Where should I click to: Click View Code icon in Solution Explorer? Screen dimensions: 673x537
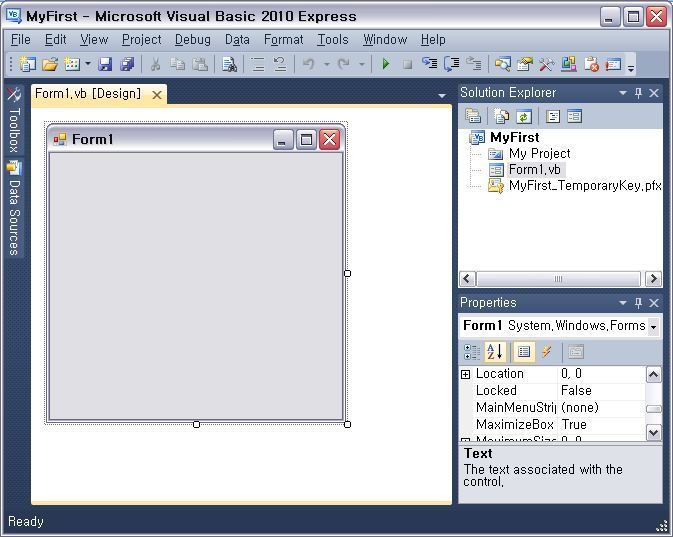point(553,116)
